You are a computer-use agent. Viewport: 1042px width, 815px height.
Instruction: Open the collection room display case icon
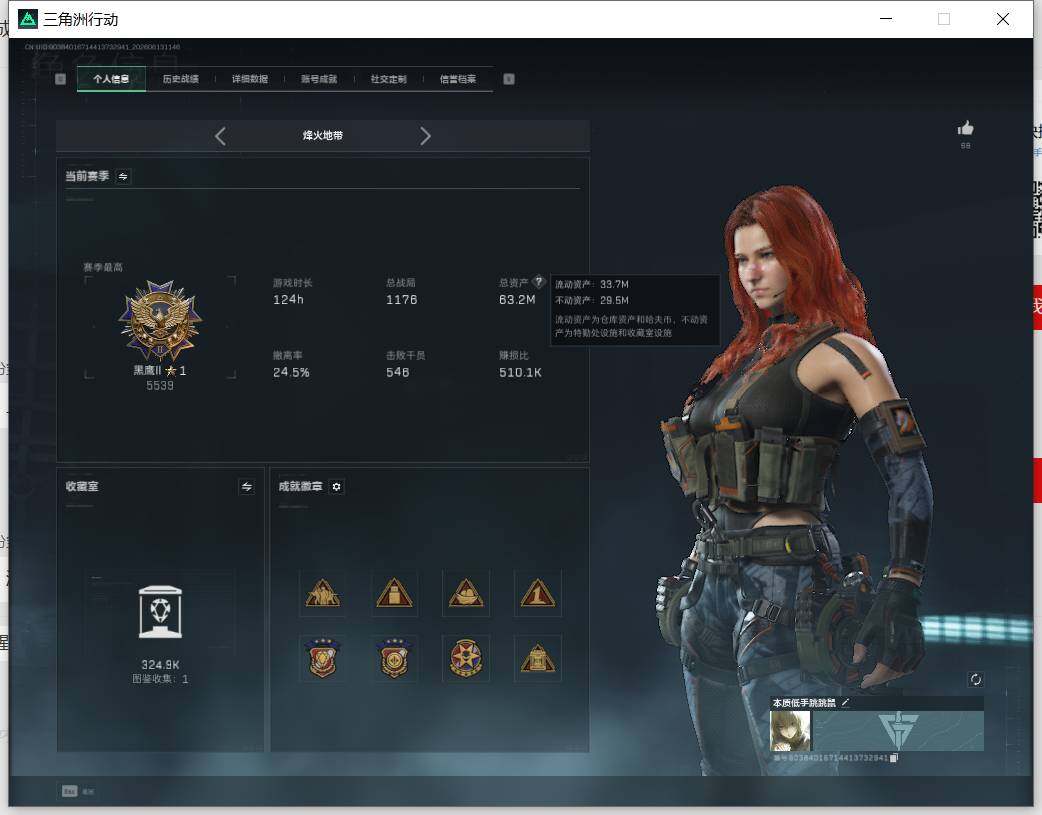click(x=160, y=612)
